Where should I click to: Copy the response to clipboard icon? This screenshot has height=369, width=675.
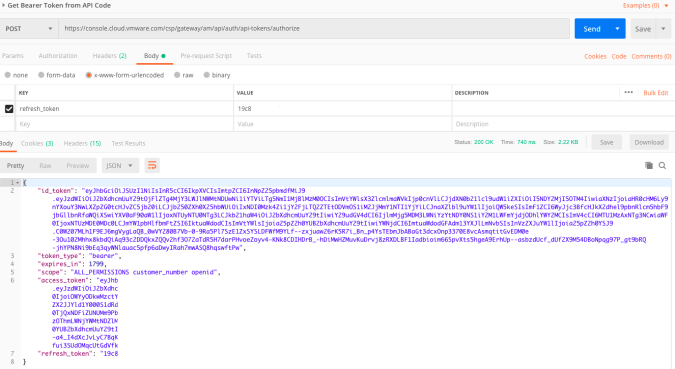[649, 165]
